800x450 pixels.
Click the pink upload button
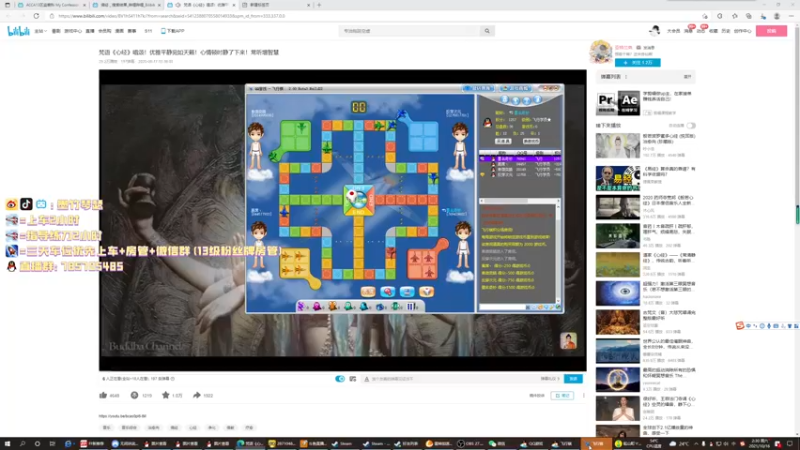(x=771, y=31)
